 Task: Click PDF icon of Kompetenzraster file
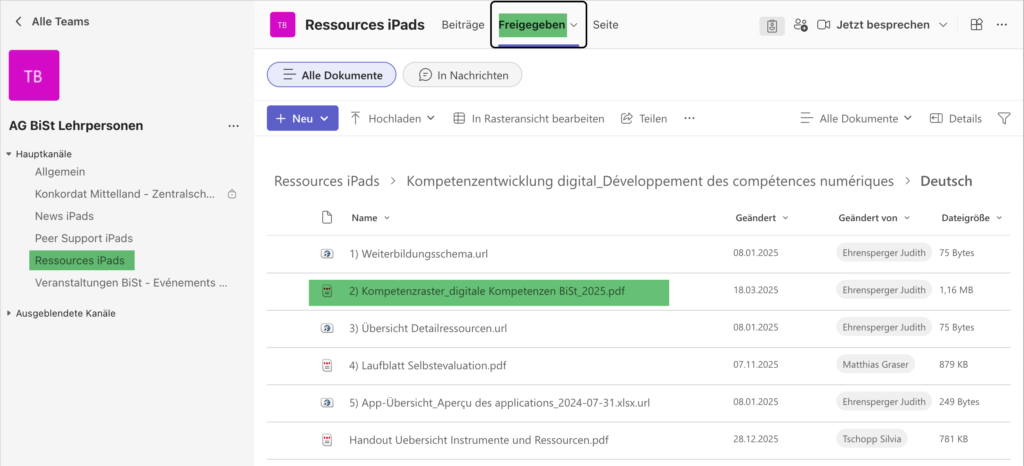point(327,291)
